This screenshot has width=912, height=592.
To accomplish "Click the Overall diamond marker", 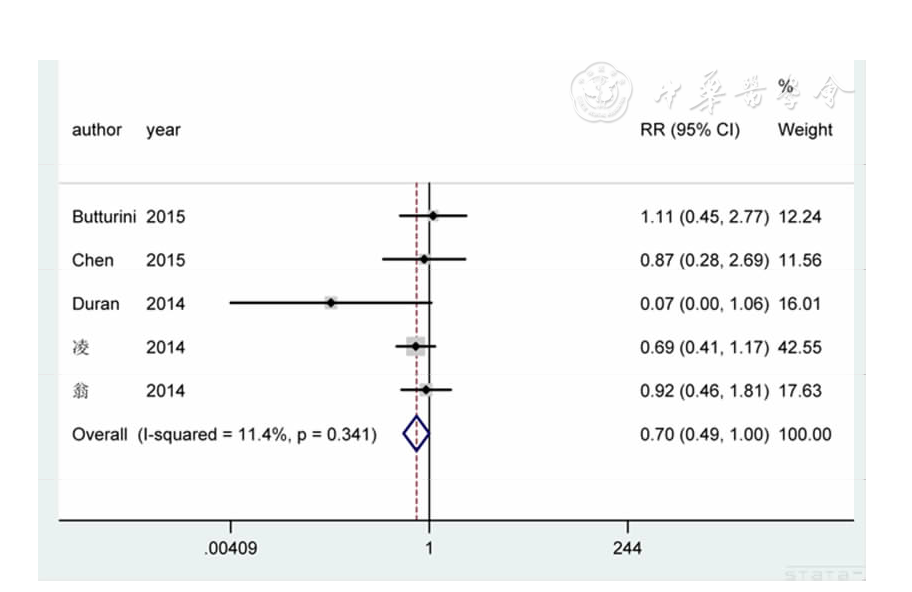I will point(416,434).
